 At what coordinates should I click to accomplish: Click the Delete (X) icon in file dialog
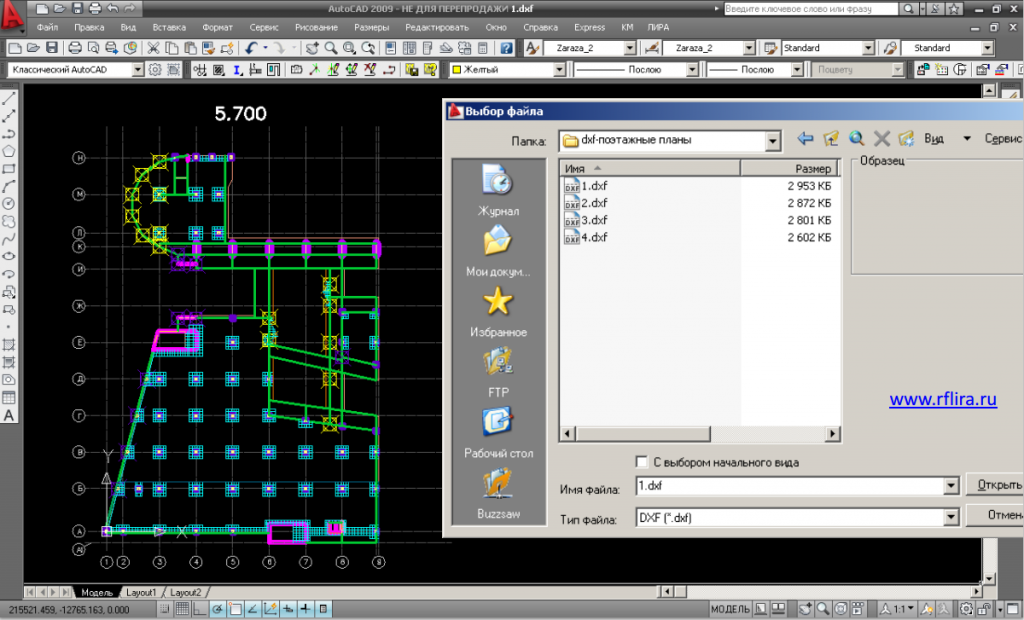pos(882,139)
